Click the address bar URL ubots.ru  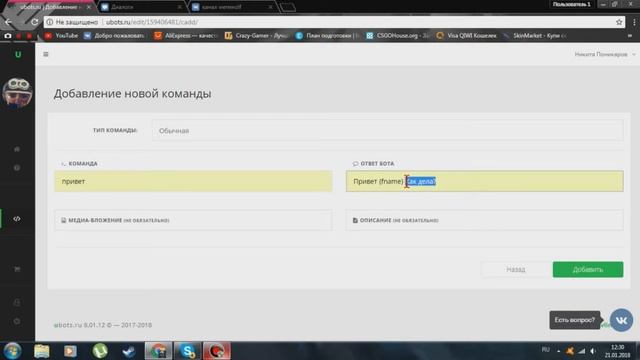coord(152,22)
